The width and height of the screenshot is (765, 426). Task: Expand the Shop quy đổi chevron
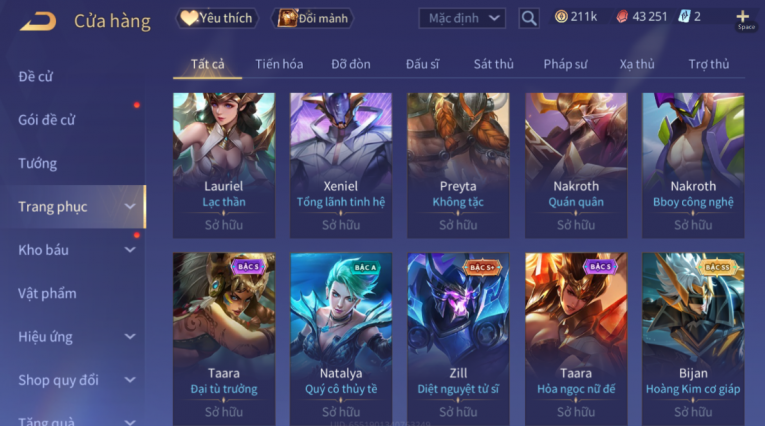pos(130,380)
